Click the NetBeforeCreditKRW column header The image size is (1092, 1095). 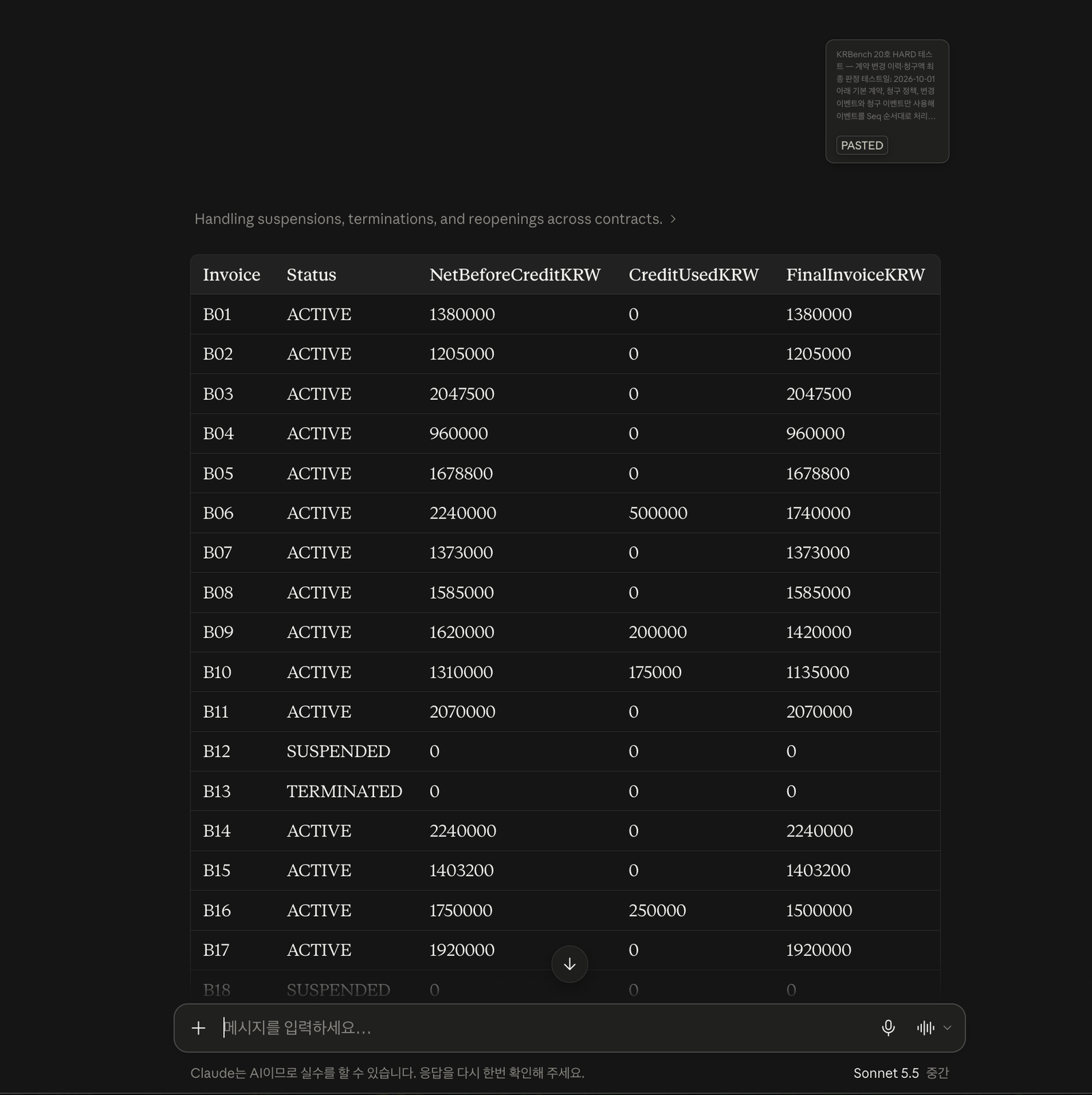coord(515,275)
